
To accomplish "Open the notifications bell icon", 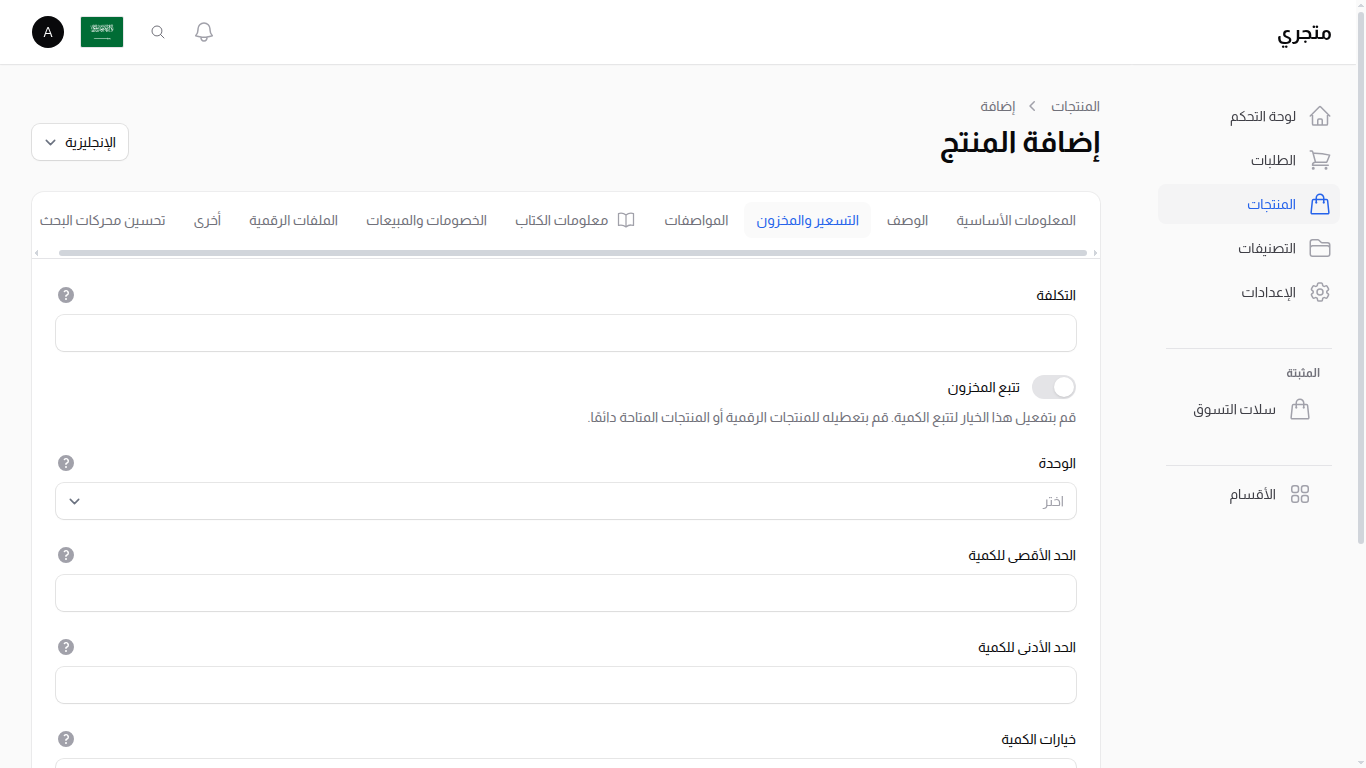I will point(203,31).
